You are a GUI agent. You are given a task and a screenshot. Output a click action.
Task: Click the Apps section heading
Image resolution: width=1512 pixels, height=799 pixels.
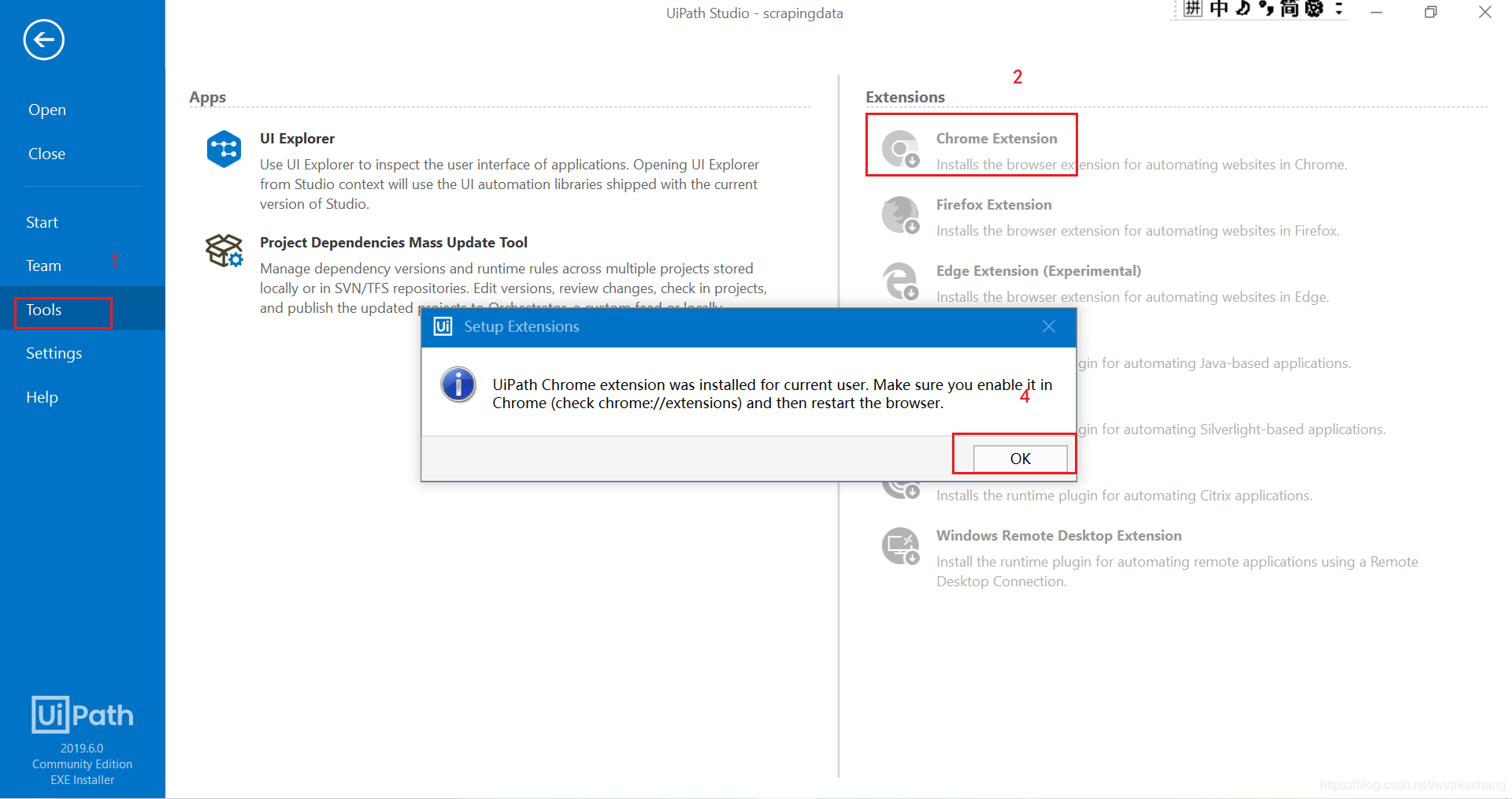pyautogui.click(x=207, y=98)
